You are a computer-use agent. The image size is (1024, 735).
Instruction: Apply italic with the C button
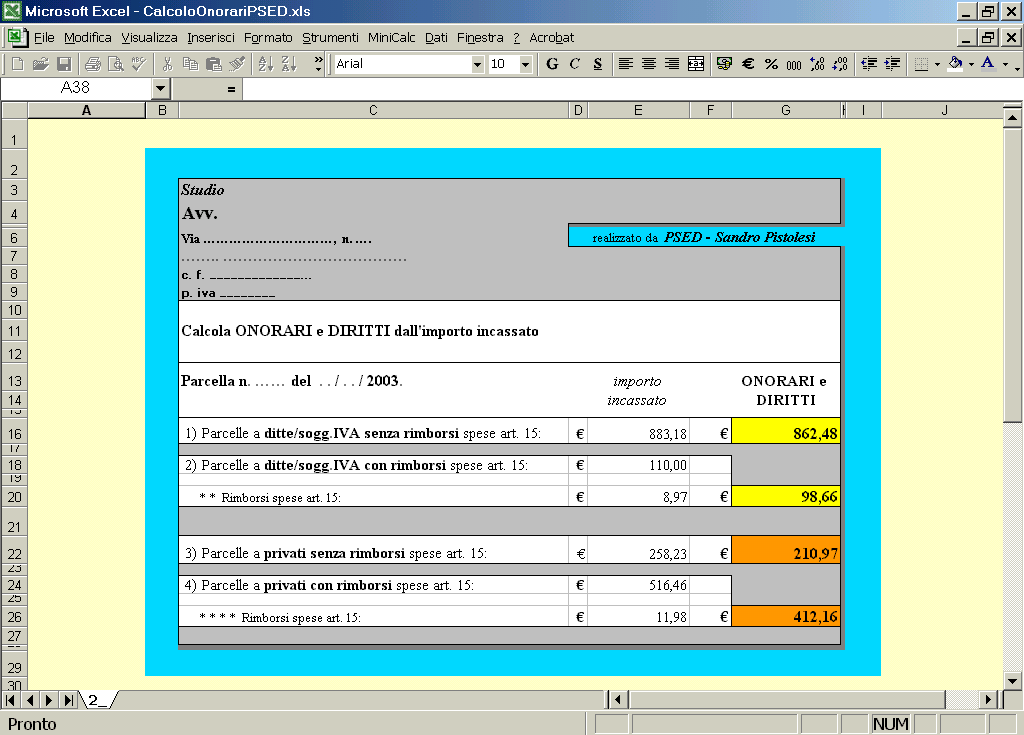pyautogui.click(x=575, y=64)
